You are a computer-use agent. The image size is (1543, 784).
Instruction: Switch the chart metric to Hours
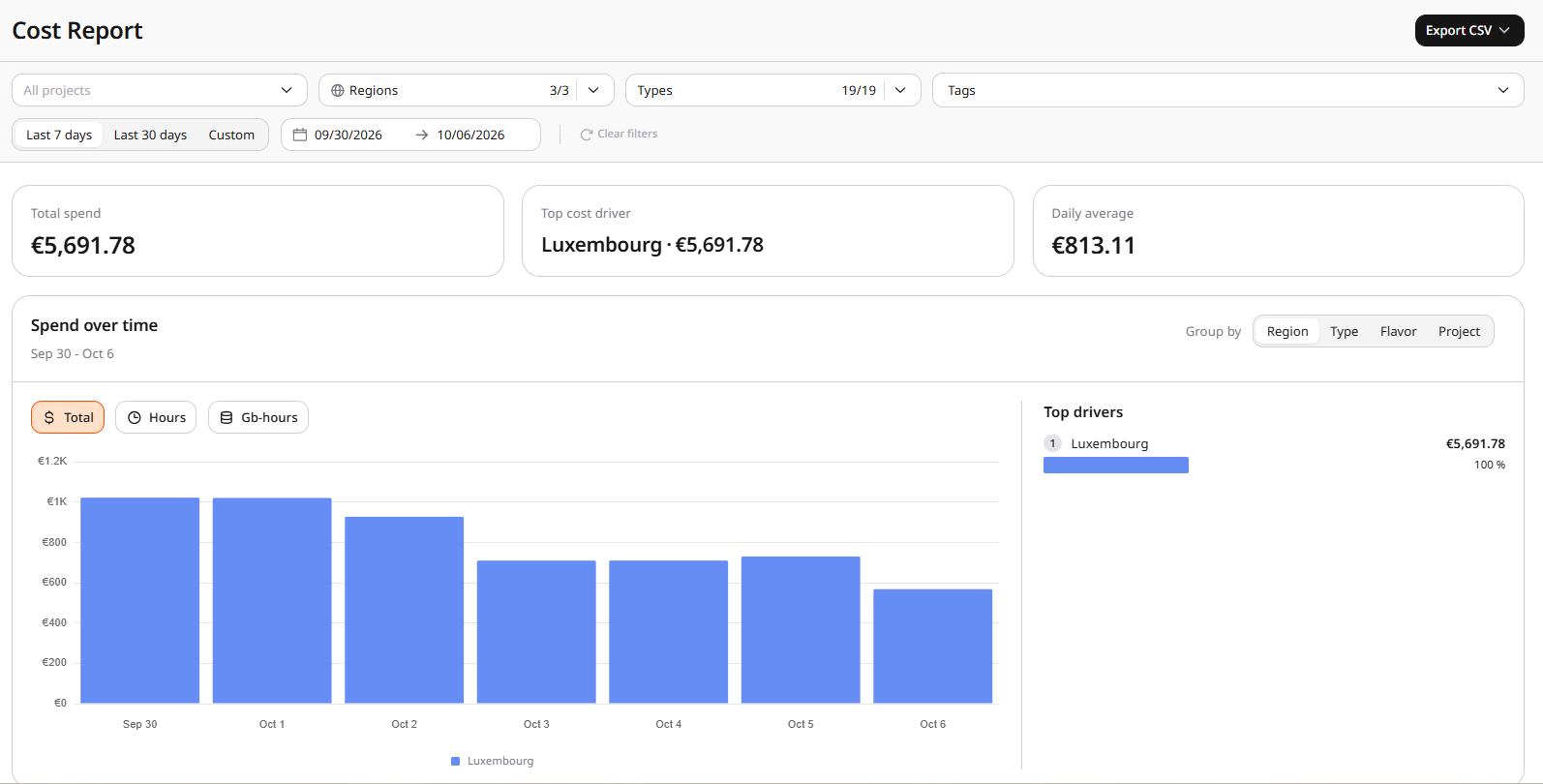pos(156,417)
